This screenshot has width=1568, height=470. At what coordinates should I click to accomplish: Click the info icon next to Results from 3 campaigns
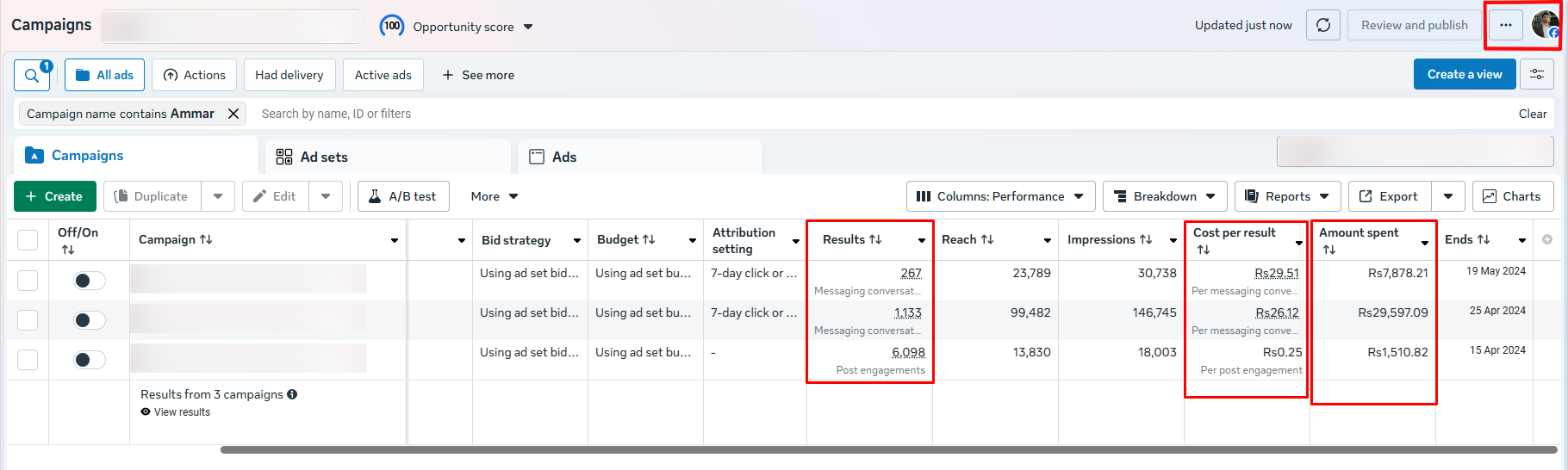292,394
